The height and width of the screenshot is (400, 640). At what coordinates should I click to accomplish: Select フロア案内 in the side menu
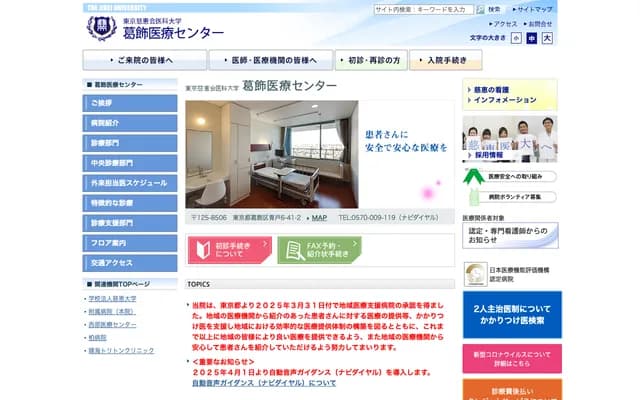click(x=130, y=243)
